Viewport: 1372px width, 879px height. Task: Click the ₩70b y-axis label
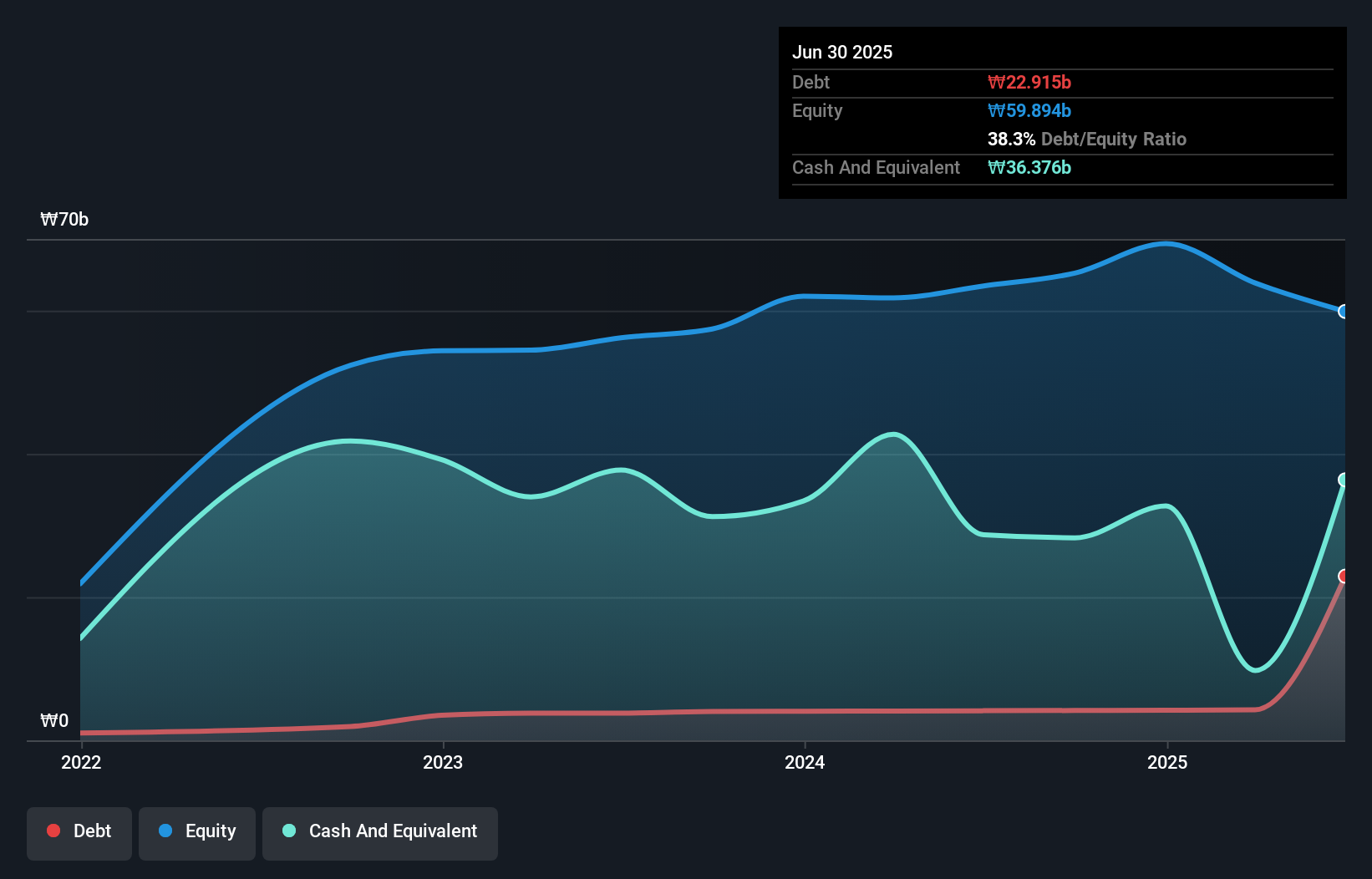coord(64,220)
